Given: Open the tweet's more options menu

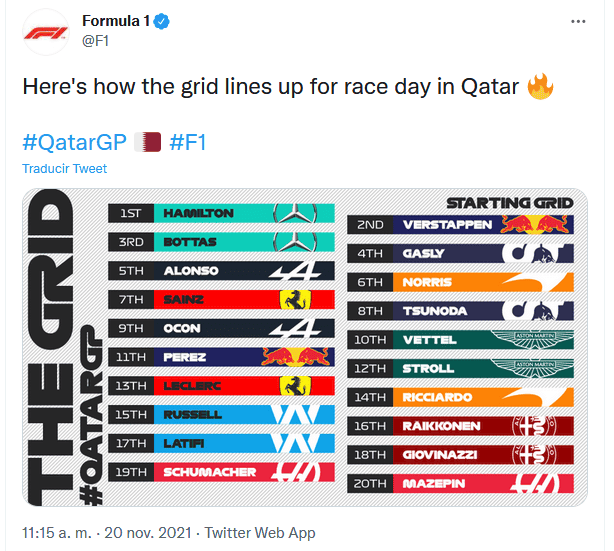Looking at the screenshot, I should click(x=578, y=21).
